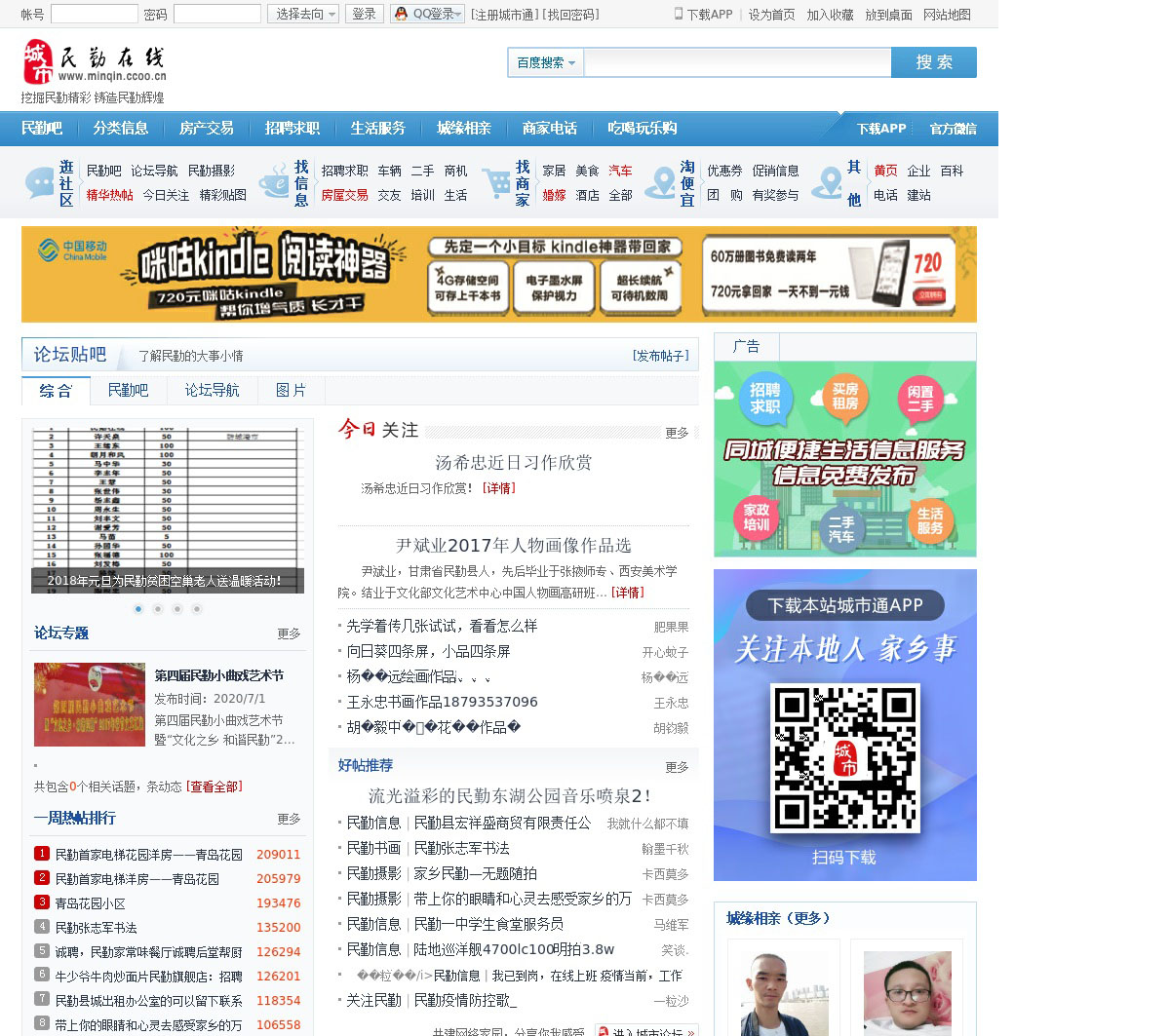Switch to the 图片 forum tab
1170x1036 pixels.
pyautogui.click(x=291, y=390)
